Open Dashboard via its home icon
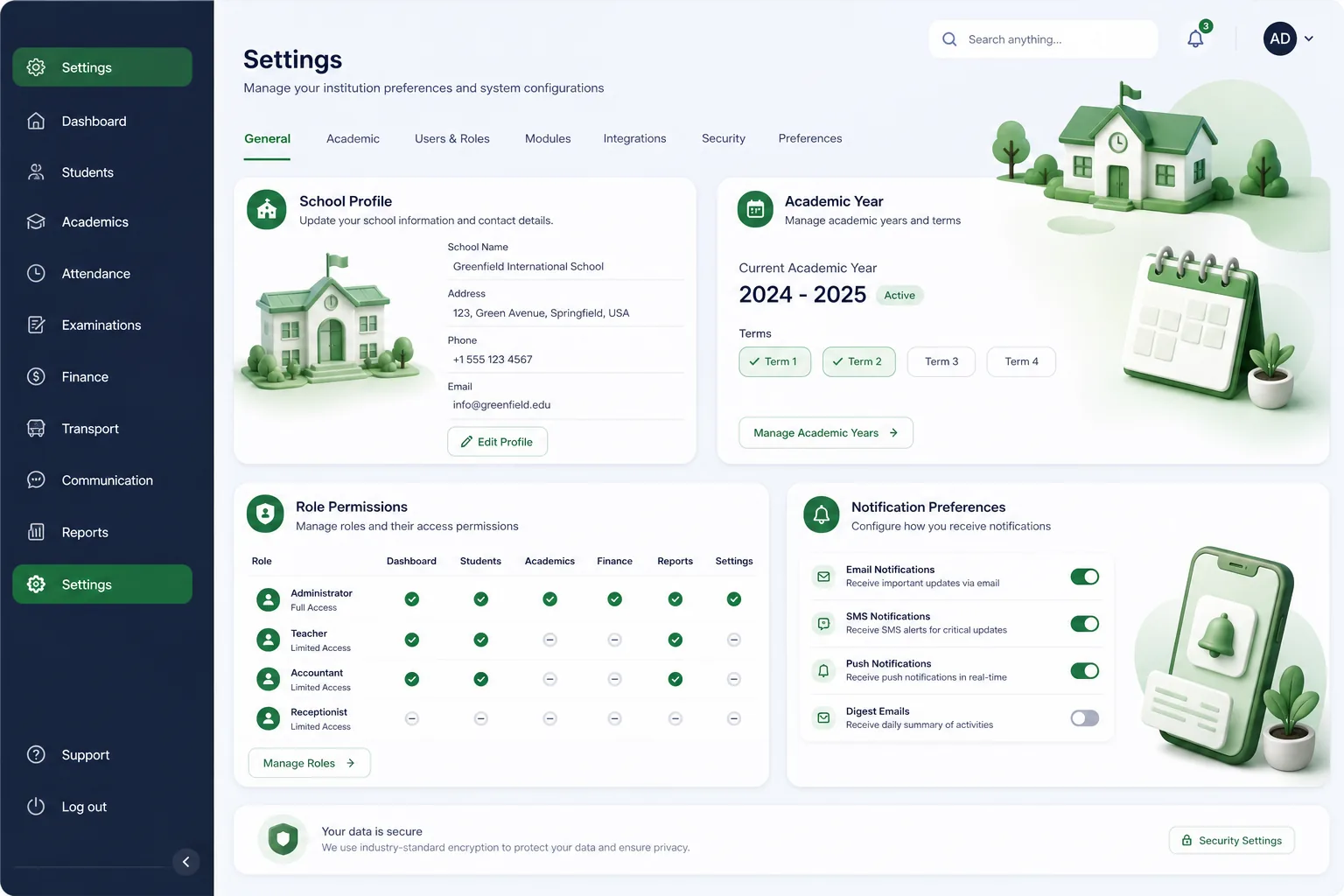Image resolution: width=1344 pixels, height=896 pixels. pos(36,121)
